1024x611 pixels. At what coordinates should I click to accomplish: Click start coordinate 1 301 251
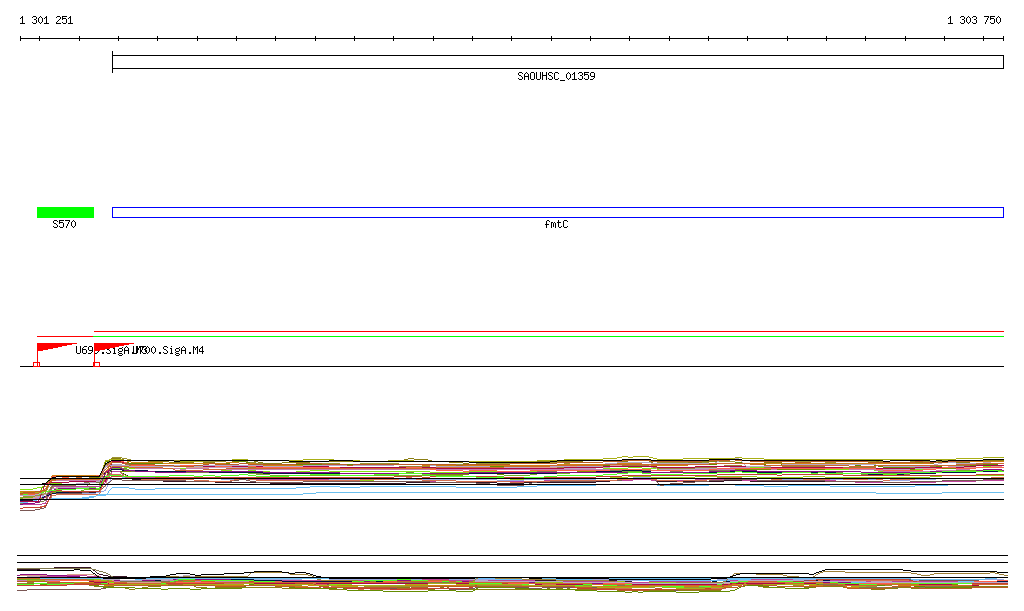coord(46,20)
